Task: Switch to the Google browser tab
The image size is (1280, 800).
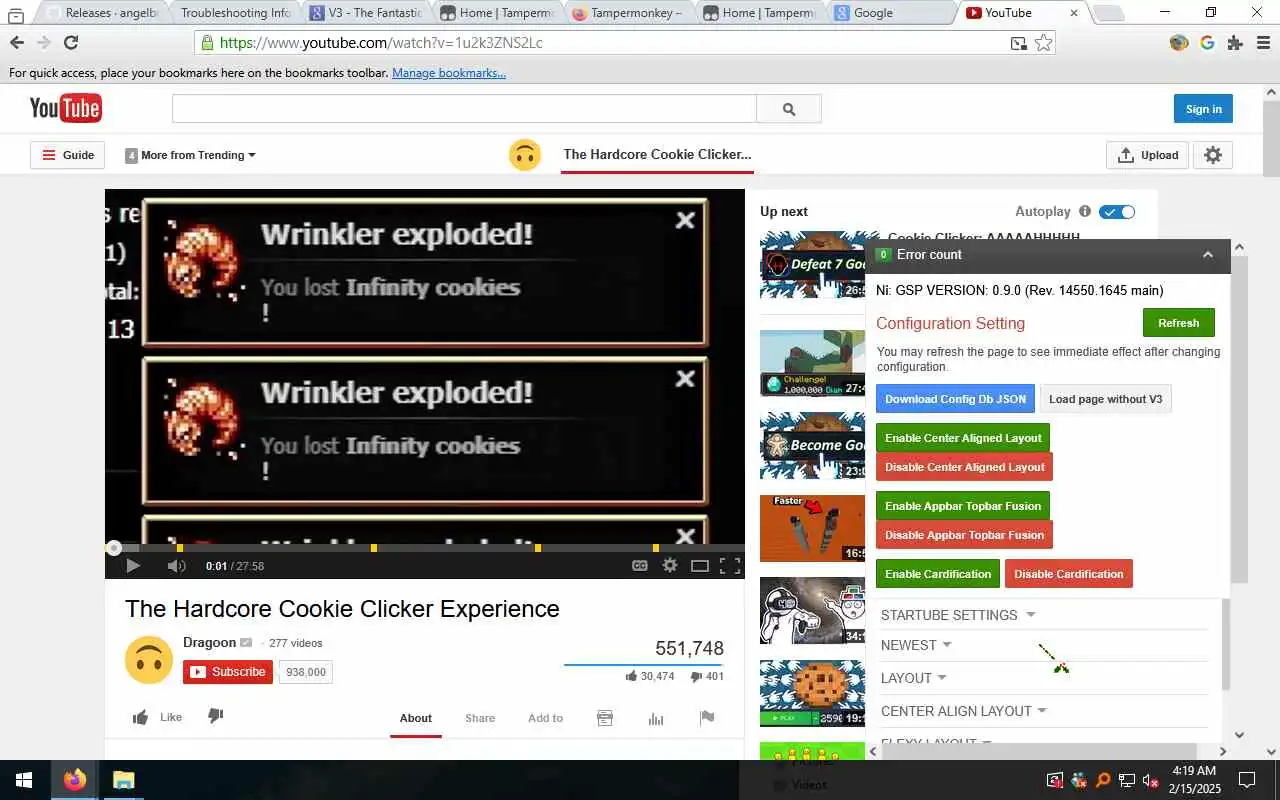Action: (890, 13)
